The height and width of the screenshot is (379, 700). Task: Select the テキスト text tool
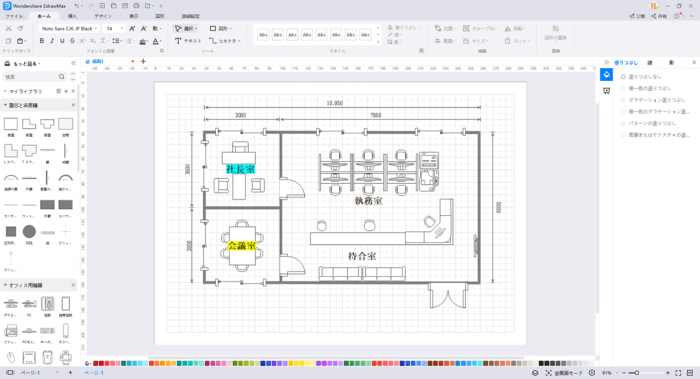point(188,41)
